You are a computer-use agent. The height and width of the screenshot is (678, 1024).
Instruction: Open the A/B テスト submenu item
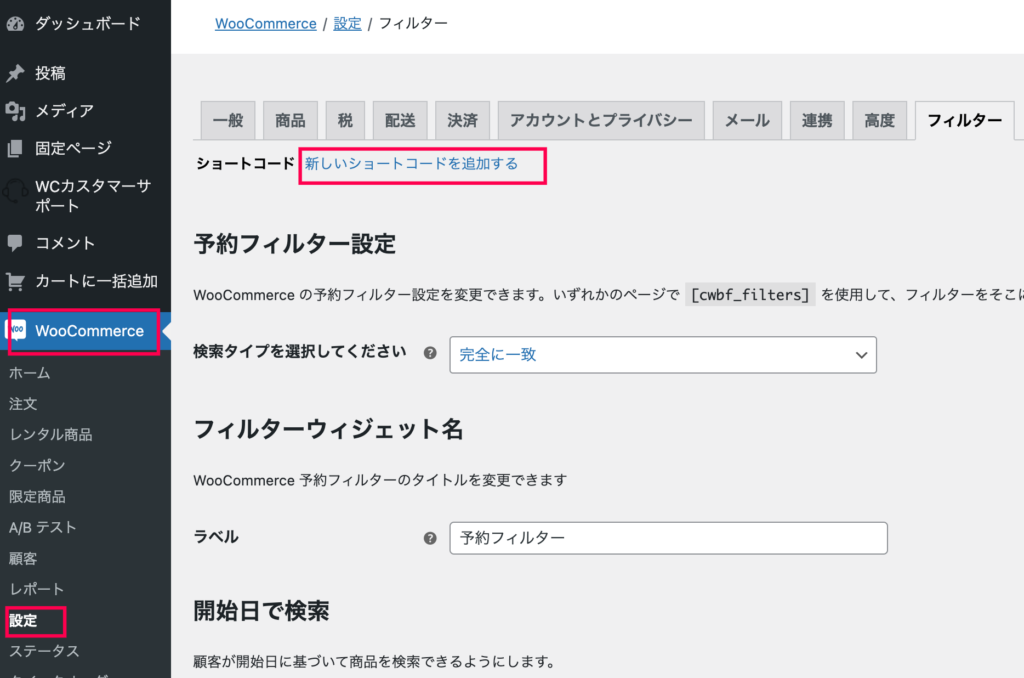tap(43, 527)
